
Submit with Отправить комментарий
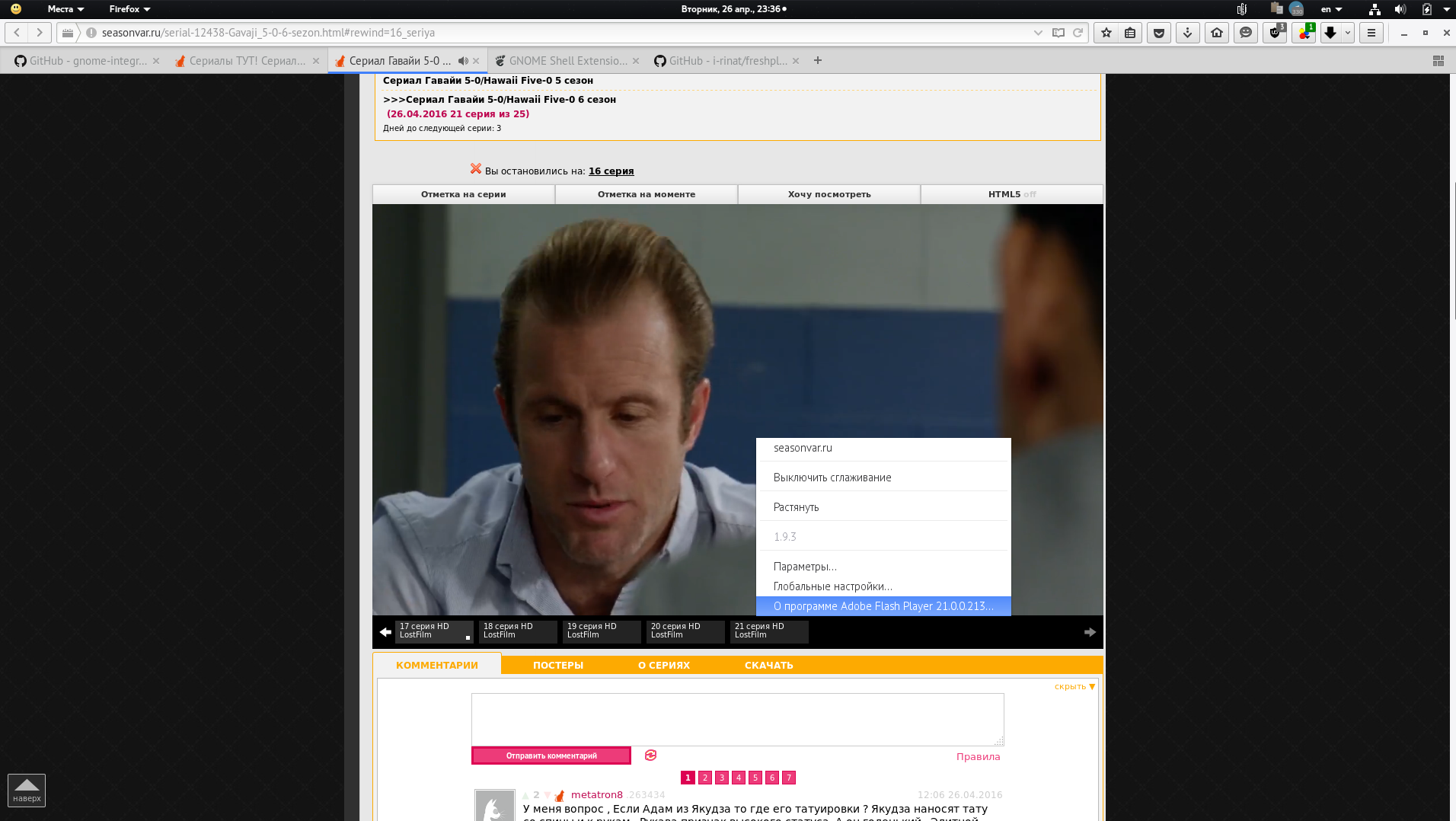[x=551, y=756]
